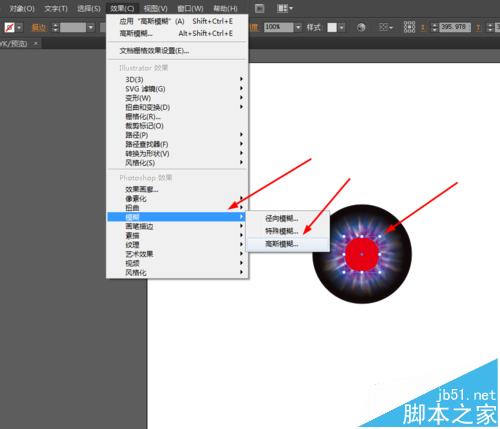Expand the 画笔描边 submenu

pos(177,226)
